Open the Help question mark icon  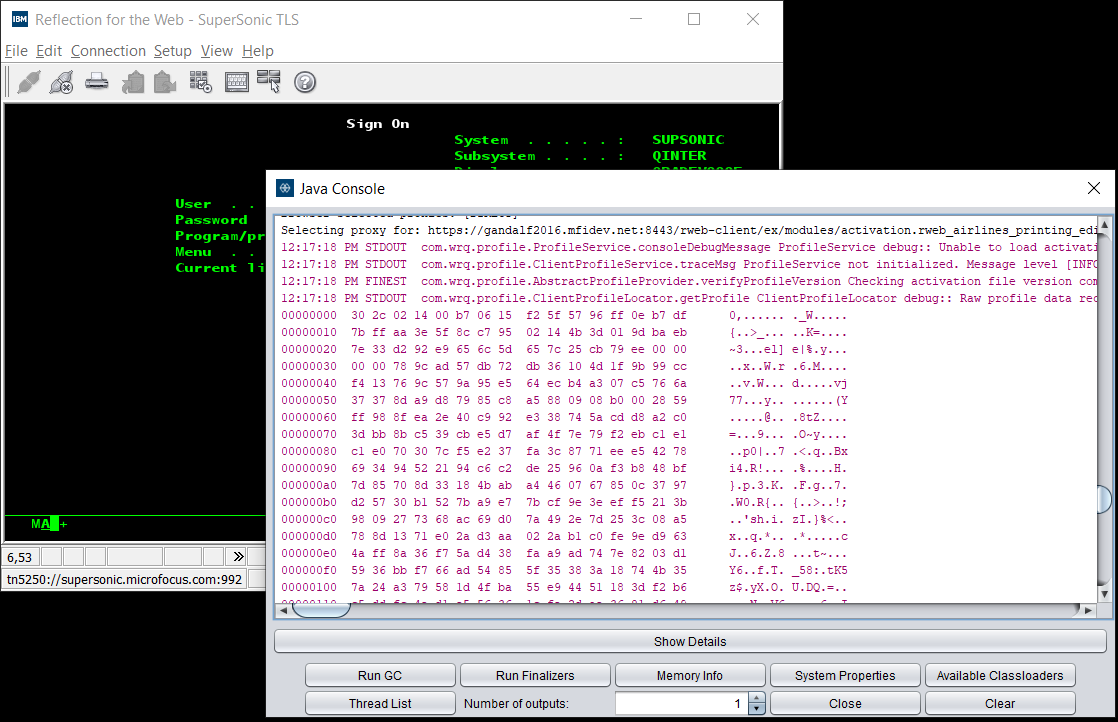[x=305, y=82]
